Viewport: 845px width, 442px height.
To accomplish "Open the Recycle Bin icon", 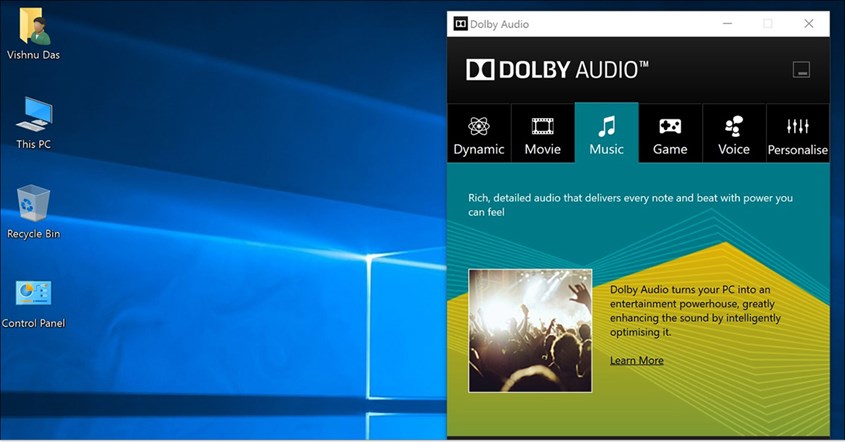I will [x=33, y=212].
